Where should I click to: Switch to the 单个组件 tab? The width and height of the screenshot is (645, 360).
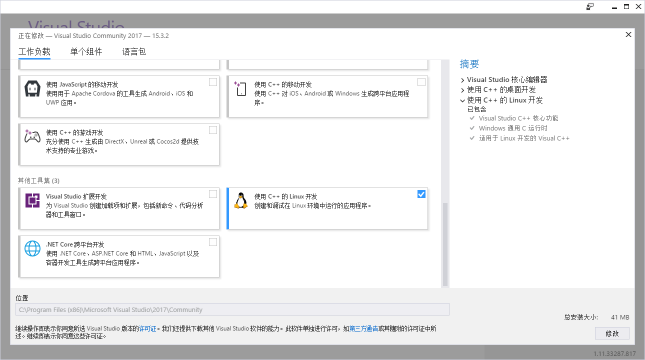click(86, 52)
